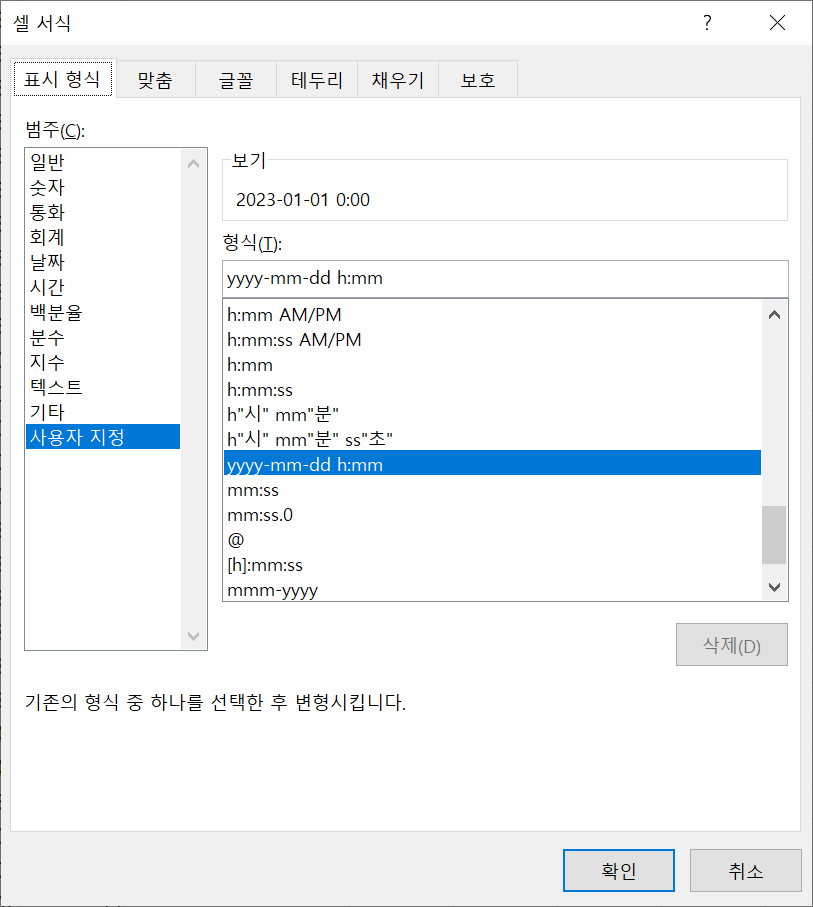Click category list scroll down arrow
The height and width of the screenshot is (907, 813).
pos(194,636)
